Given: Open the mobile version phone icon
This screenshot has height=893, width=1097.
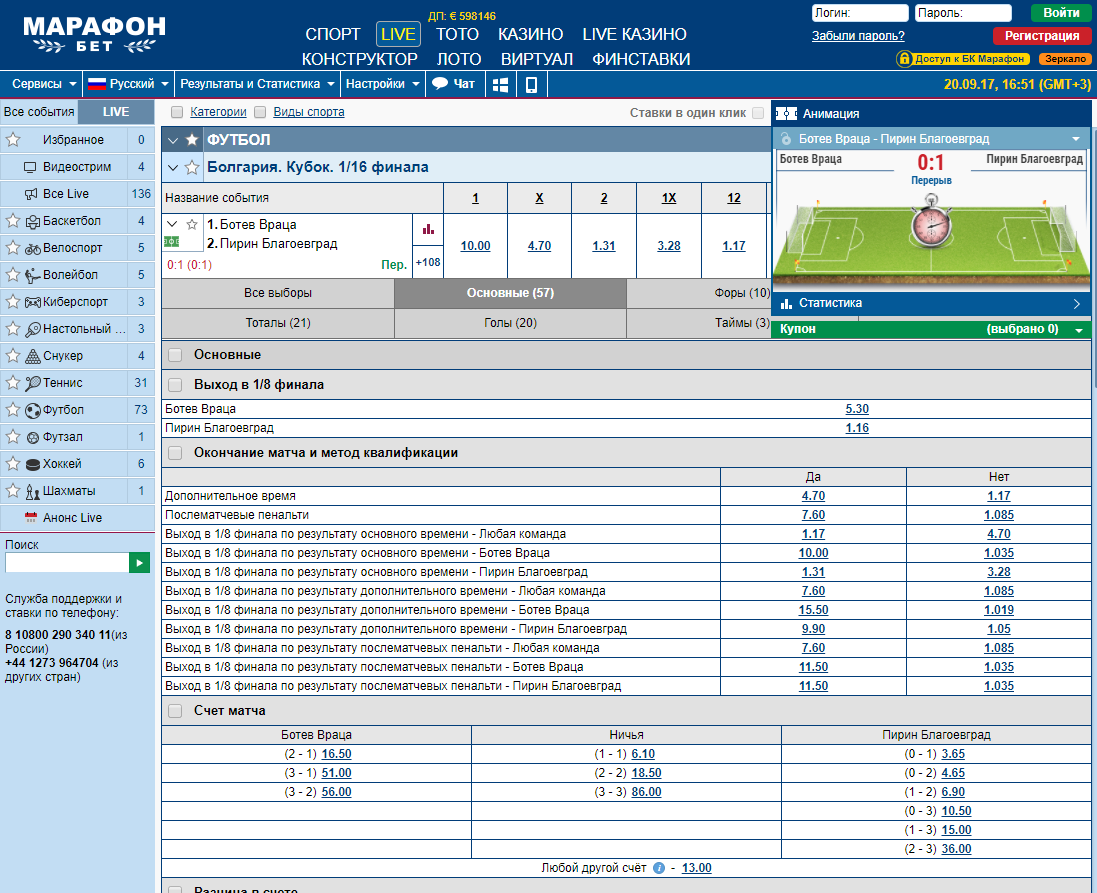Looking at the screenshot, I should pyautogui.click(x=531, y=85).
